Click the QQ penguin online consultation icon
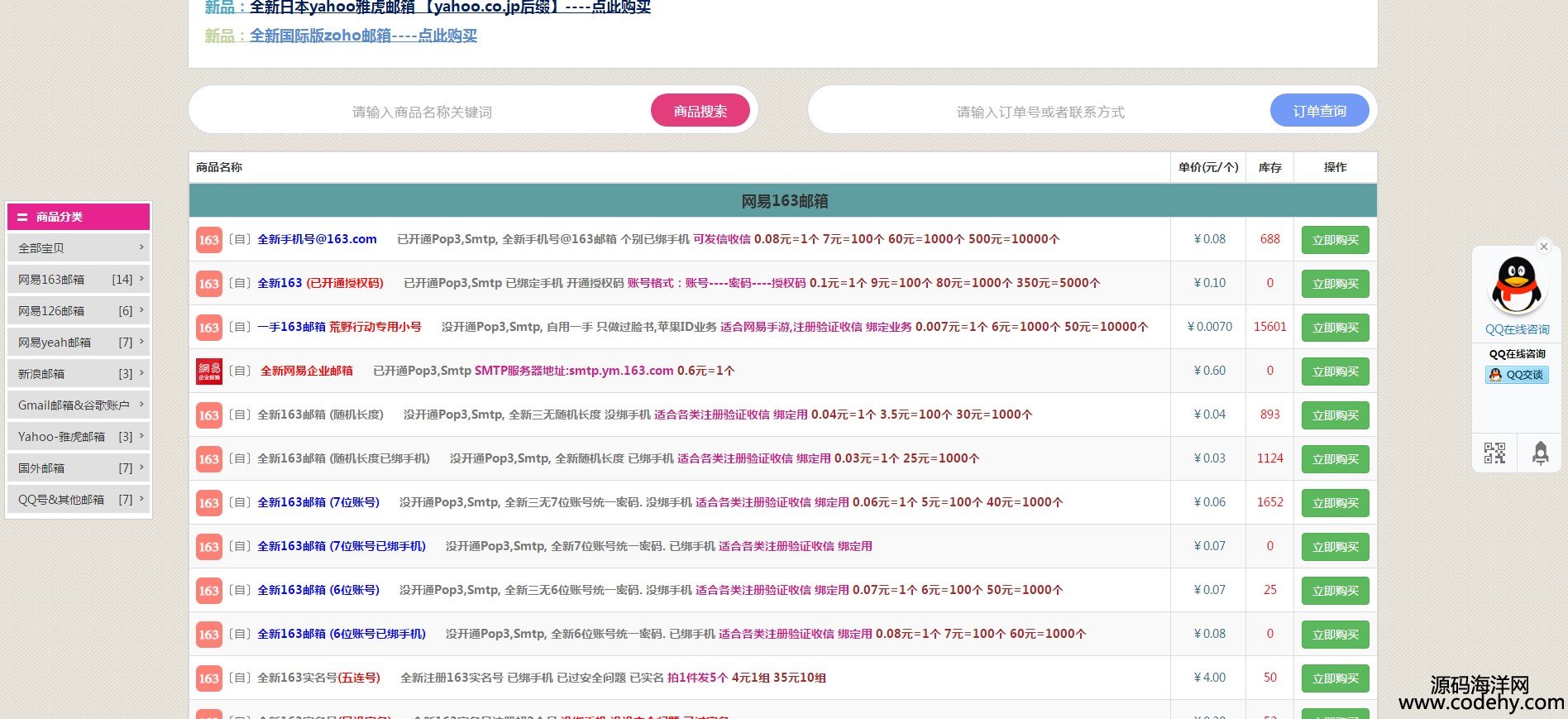Image resolution: width=1568 pixels, height=719 pixels. [1517, 285]
